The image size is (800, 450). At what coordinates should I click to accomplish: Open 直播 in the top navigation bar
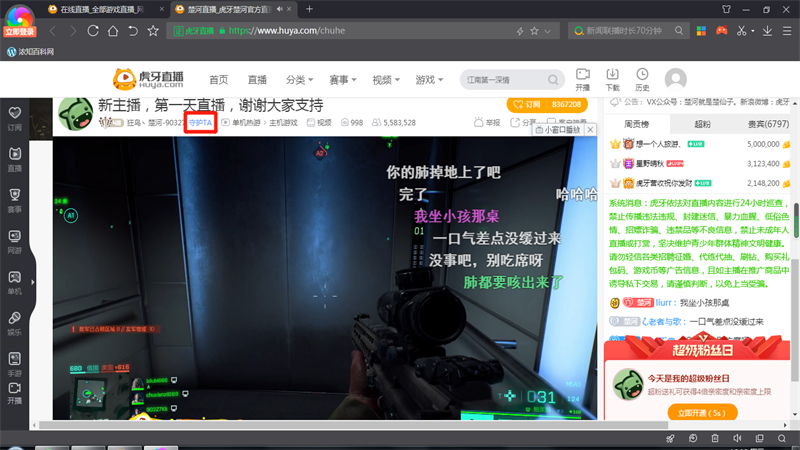257,80
